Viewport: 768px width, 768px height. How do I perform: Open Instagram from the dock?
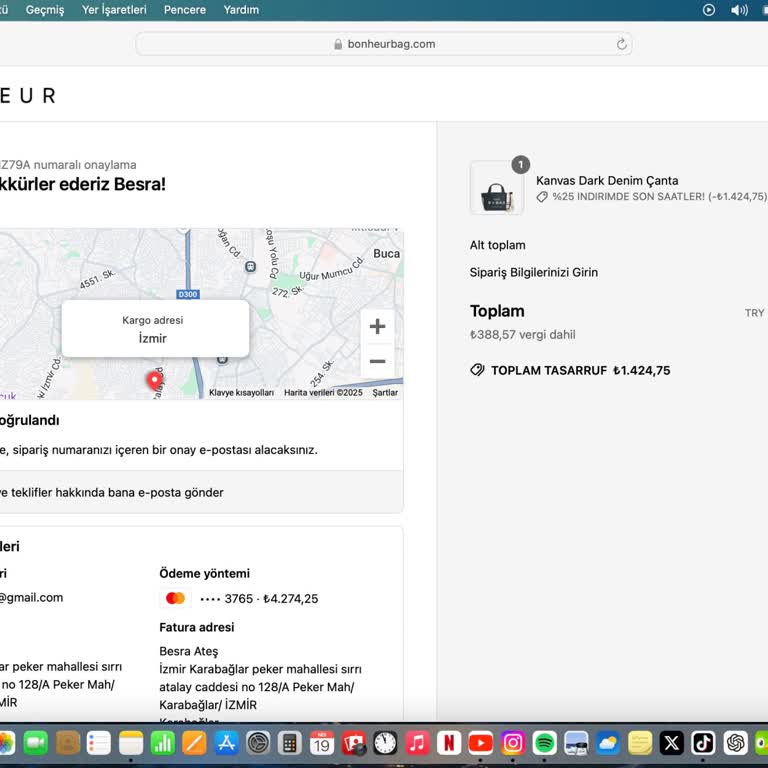(512, 743)
